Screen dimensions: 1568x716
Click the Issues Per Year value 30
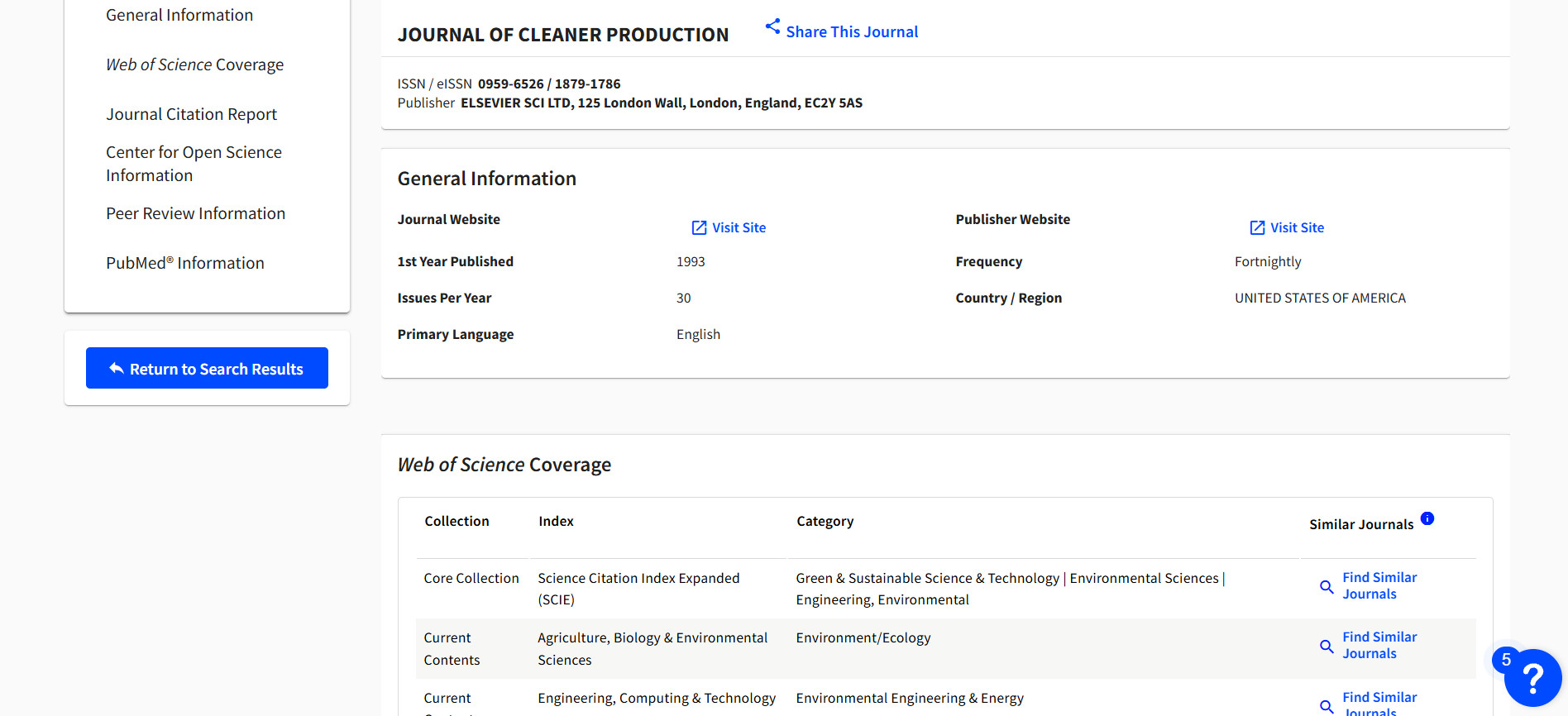(683, 298)
